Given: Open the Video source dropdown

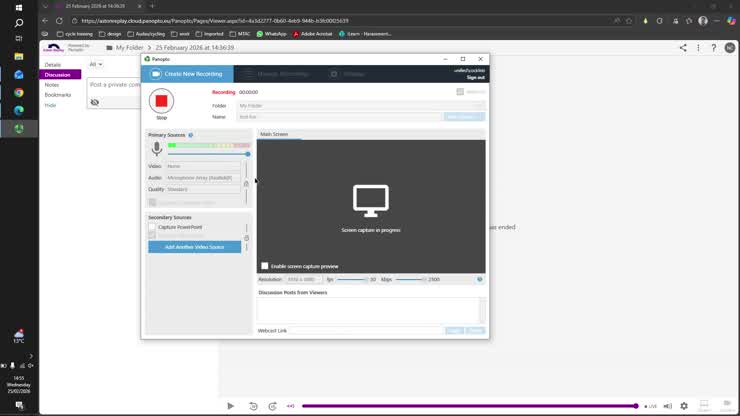Looking at the screenshot, I should point(203,166).
